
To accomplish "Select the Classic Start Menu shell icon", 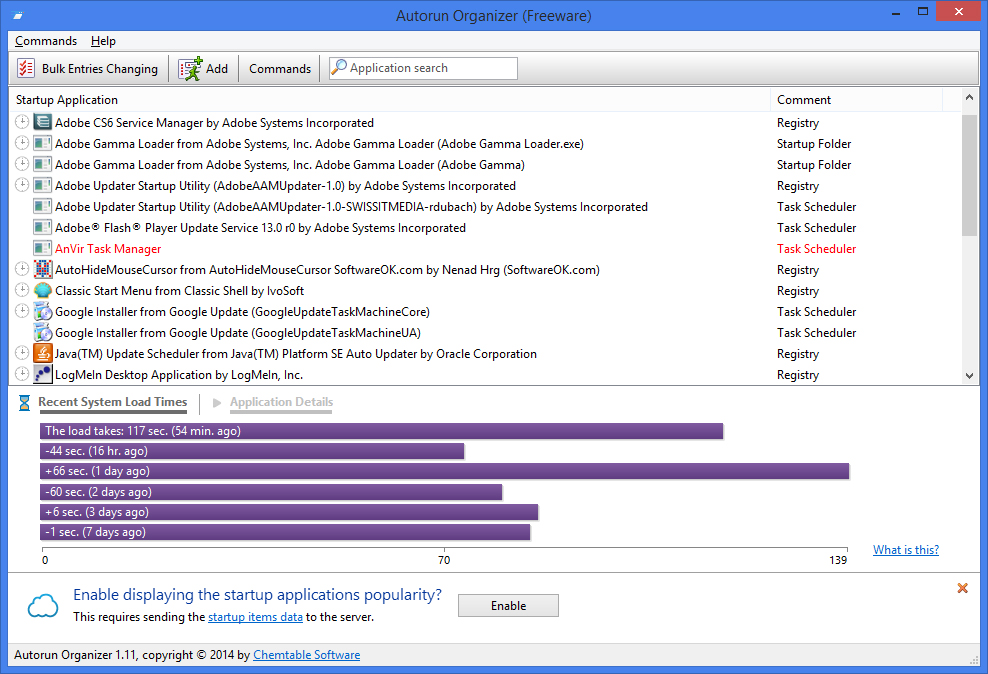I will click(x=42, y=290).
